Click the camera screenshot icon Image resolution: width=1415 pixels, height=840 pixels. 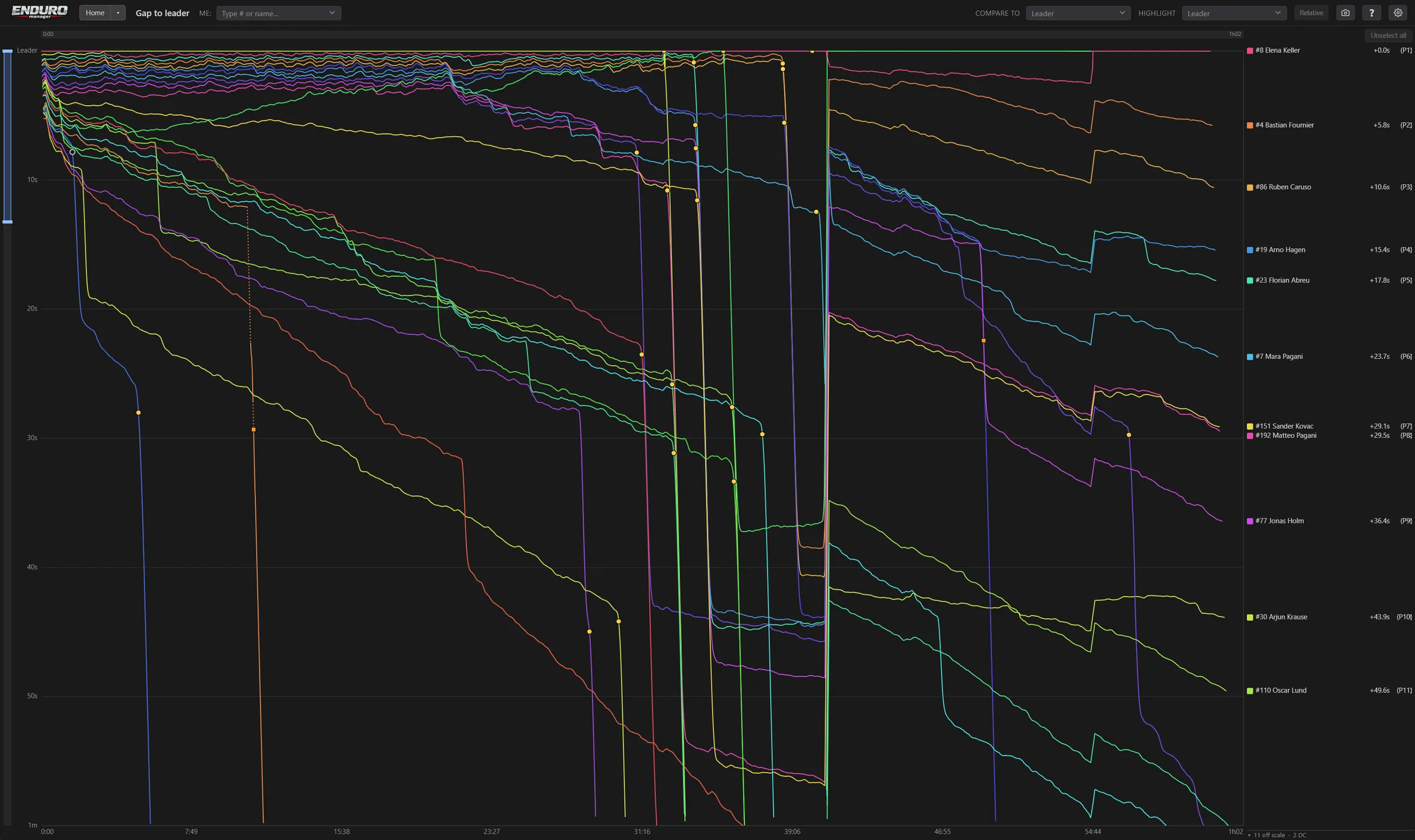click(x=1345, y=13)
